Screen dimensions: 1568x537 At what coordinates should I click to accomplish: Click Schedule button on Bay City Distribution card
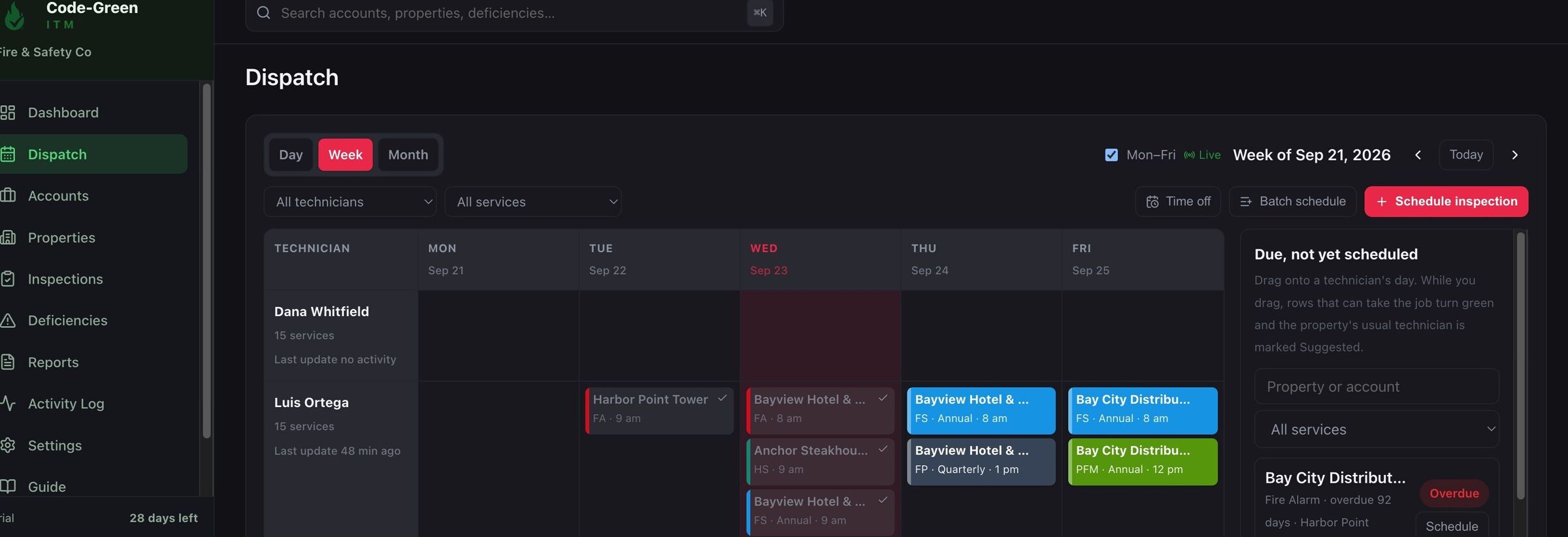pyautogui.click(x=1452, y=526)
